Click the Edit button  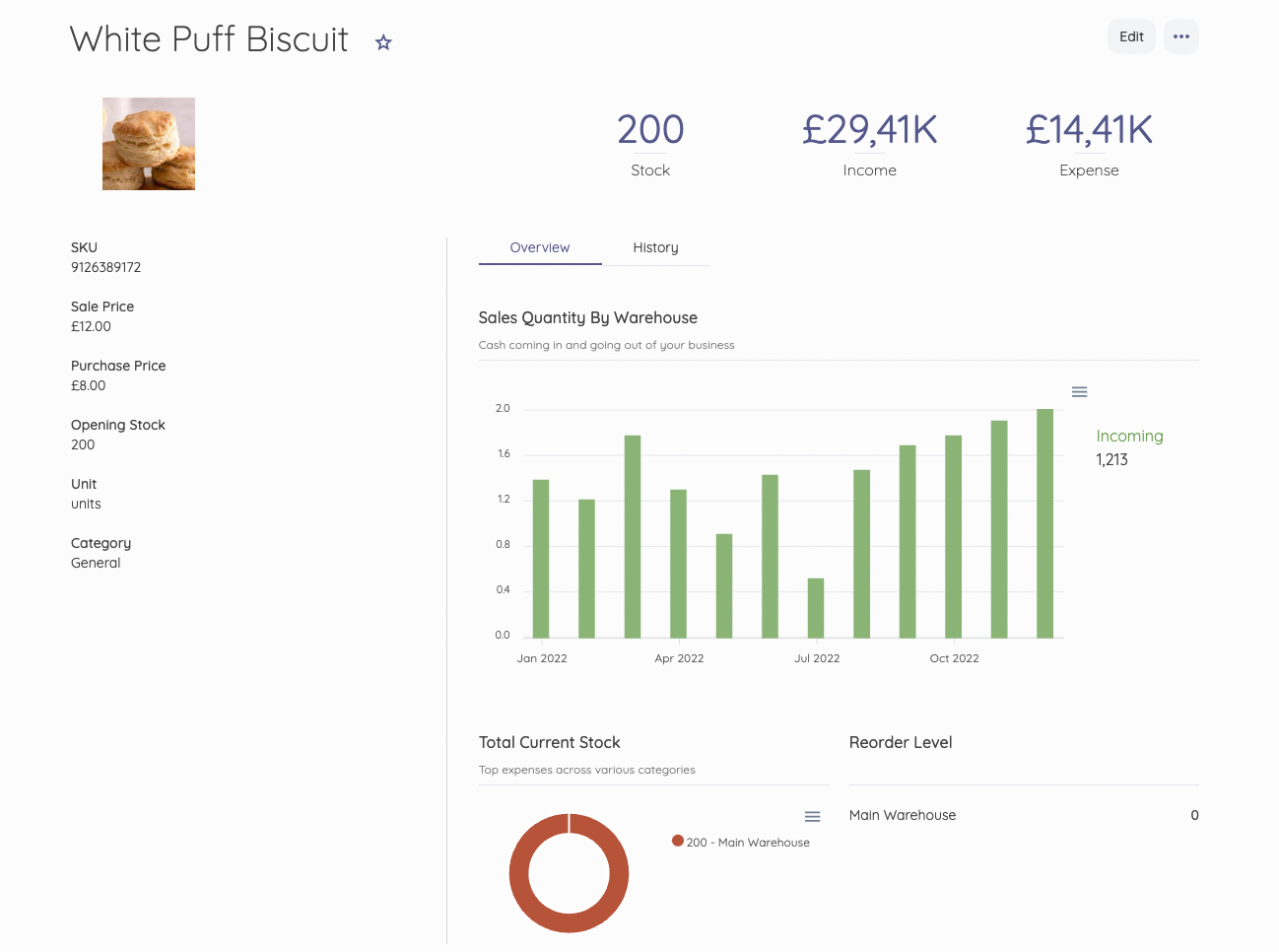click(x=1130, y=36)
